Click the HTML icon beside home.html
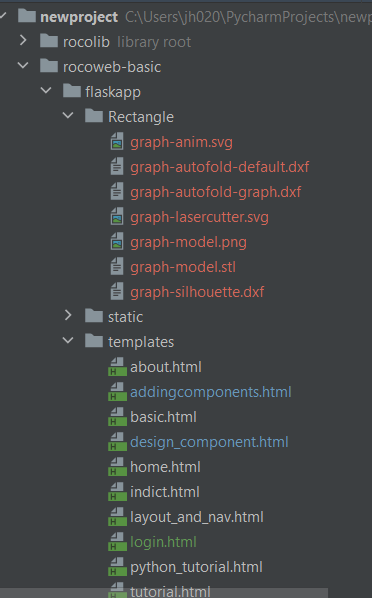 coord(117,467)
